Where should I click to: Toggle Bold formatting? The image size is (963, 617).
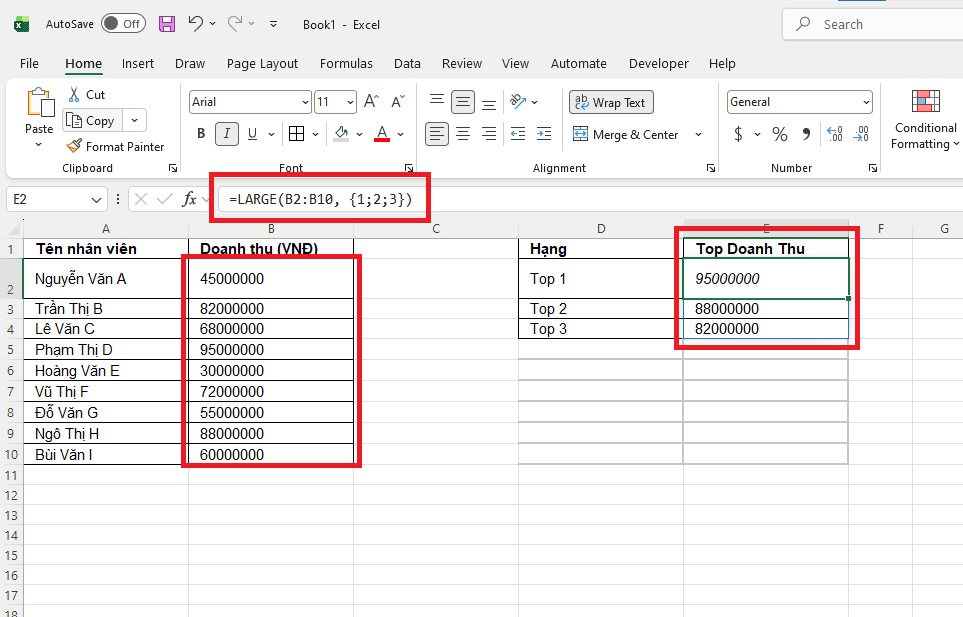pyautogui.click(x=201, y=134)
